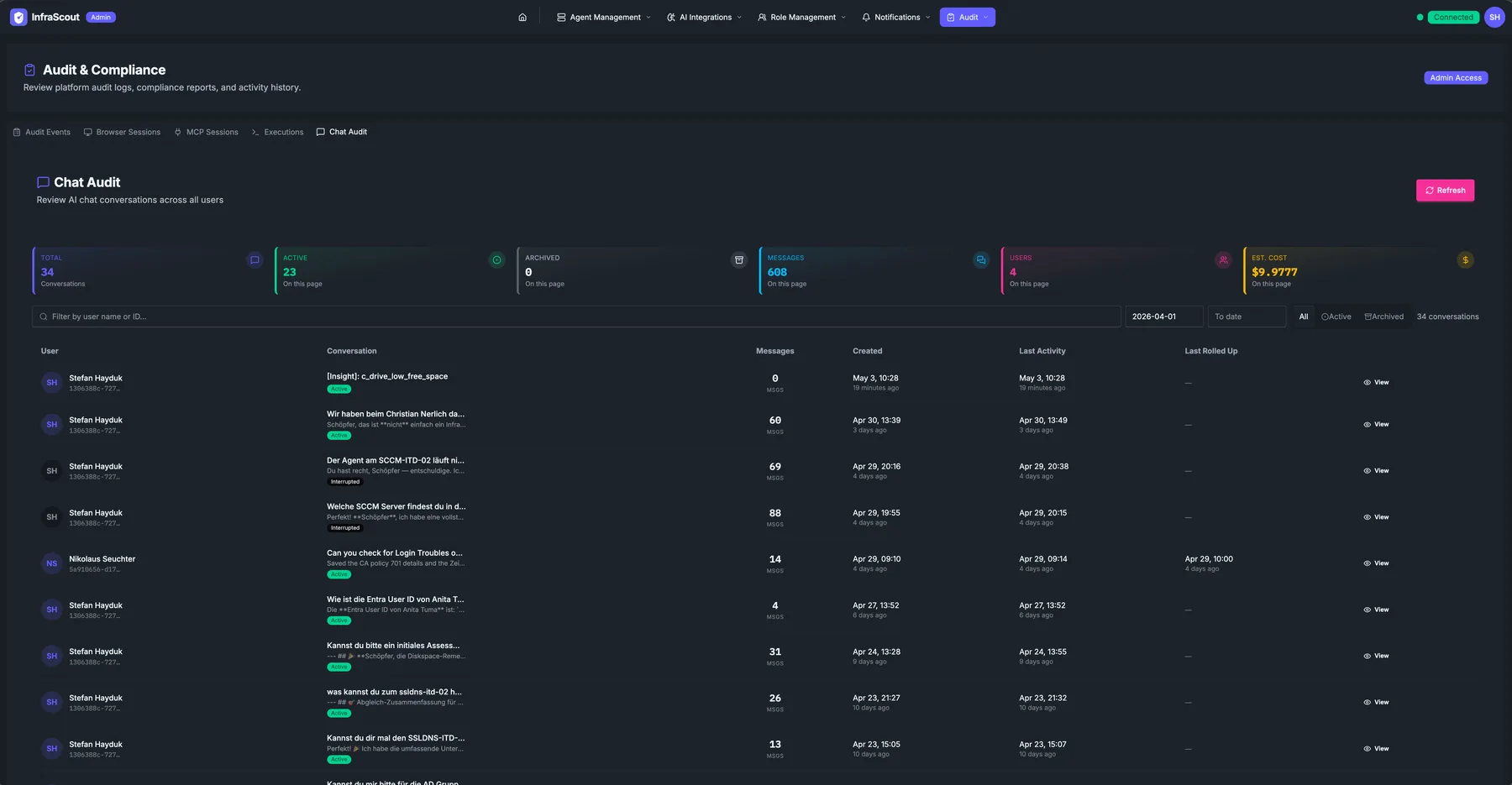Select the Chat Audit tab

pos(342,132)
